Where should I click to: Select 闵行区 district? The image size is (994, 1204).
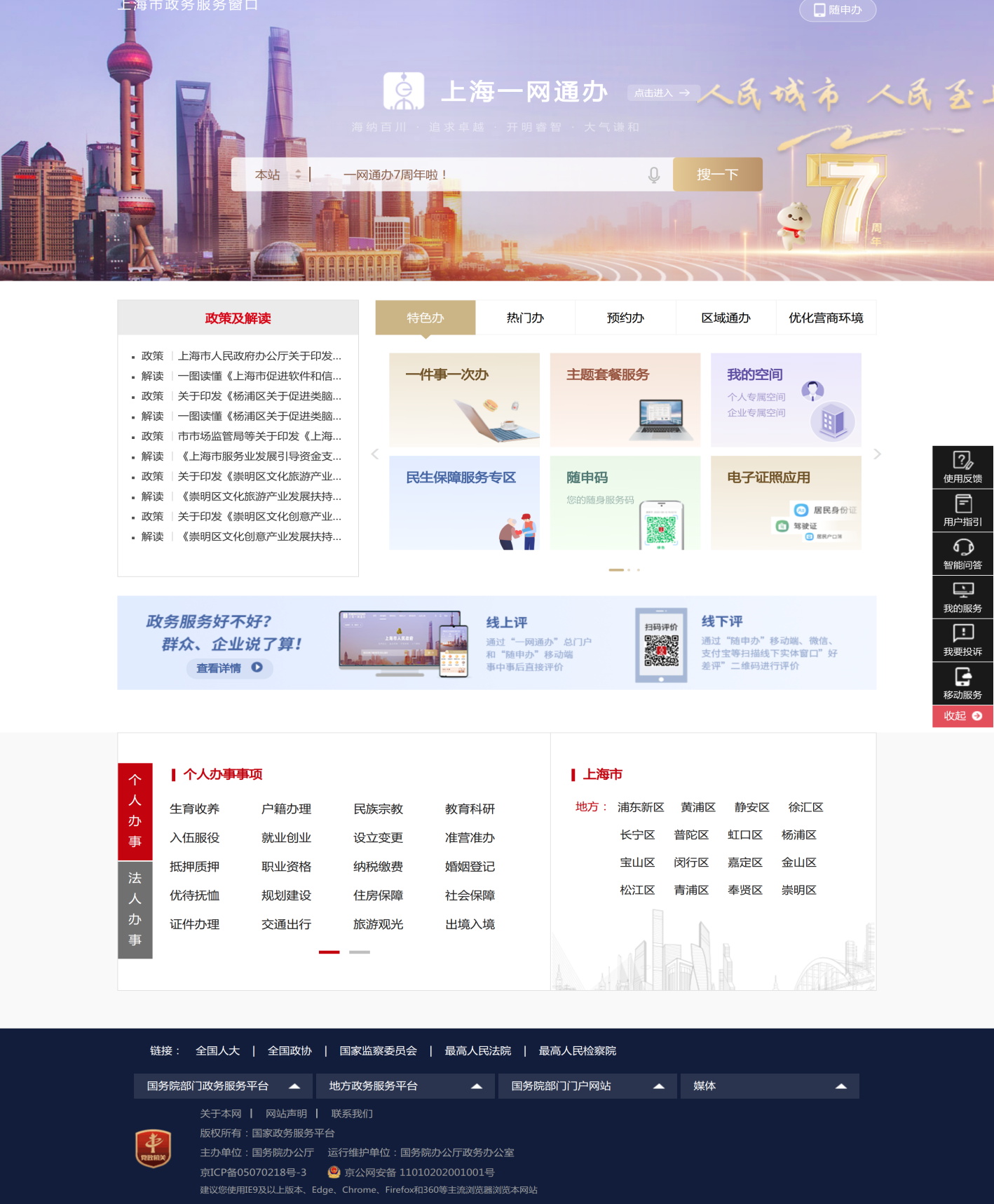(691, 863)
